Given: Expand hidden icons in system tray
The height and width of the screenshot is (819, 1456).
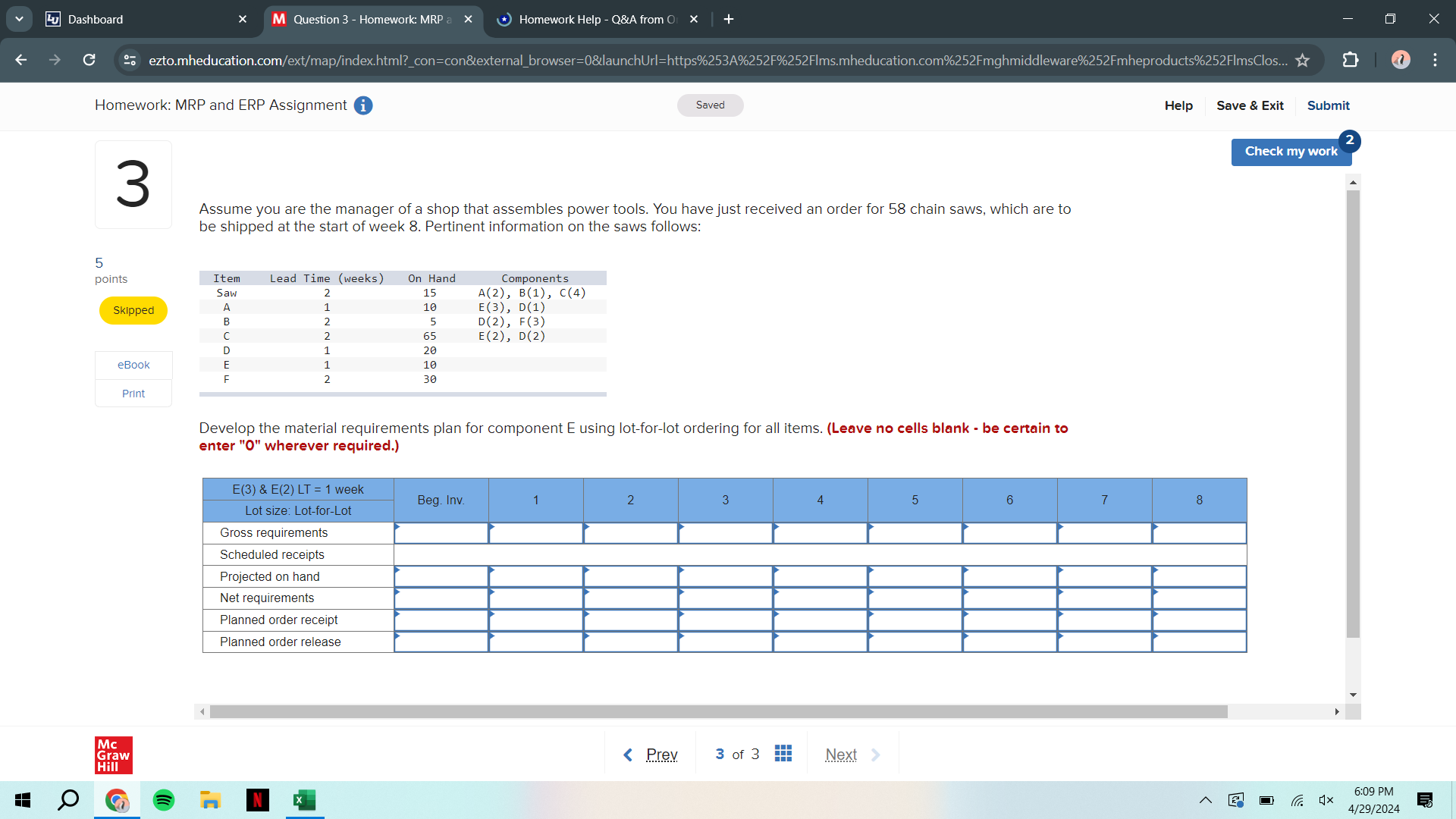Looking at the screenshot, I should point(1205,800).
